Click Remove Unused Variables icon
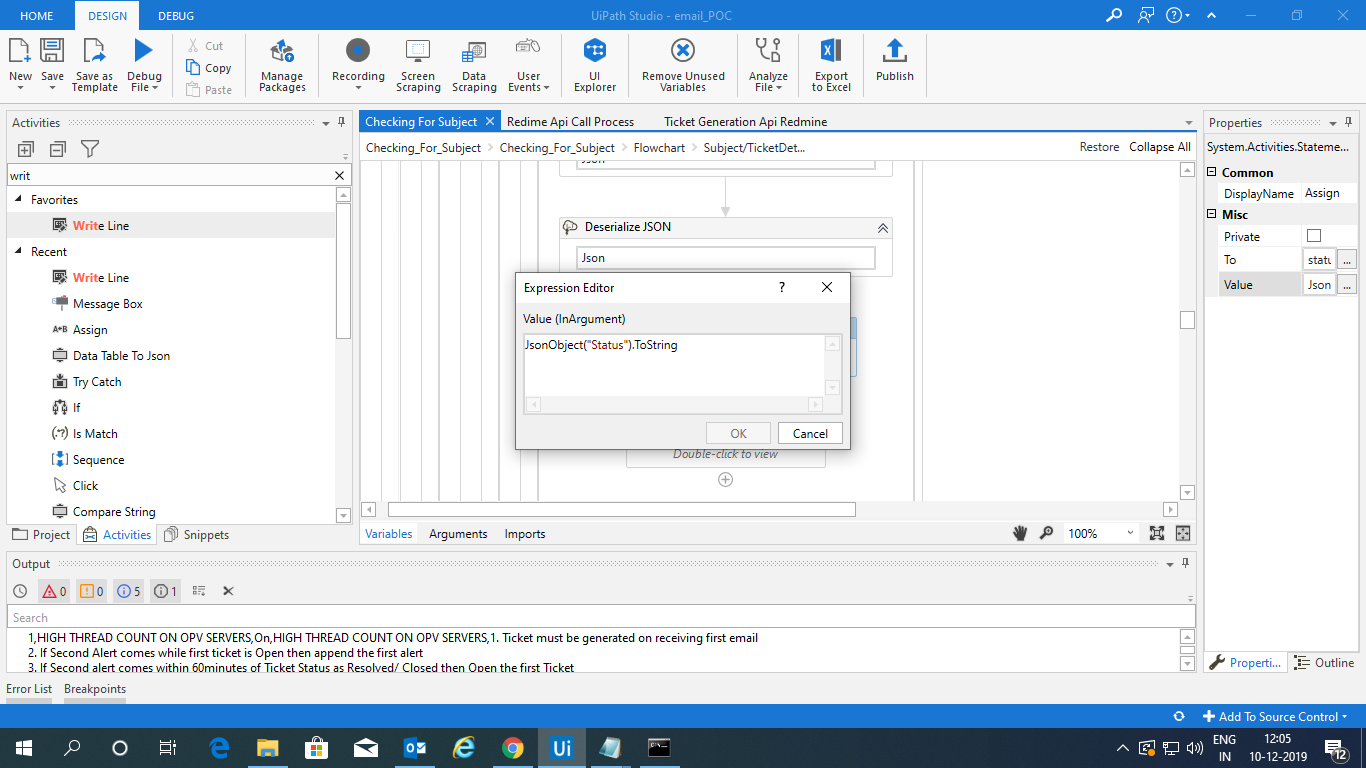This screenshot has width=1366, height=768. coord(683,65)
